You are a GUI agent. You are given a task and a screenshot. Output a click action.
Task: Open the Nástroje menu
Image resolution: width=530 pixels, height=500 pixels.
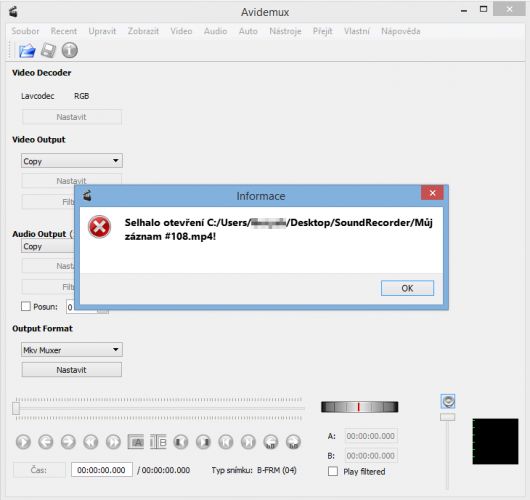pyautogui.click(x=285, y=31)
